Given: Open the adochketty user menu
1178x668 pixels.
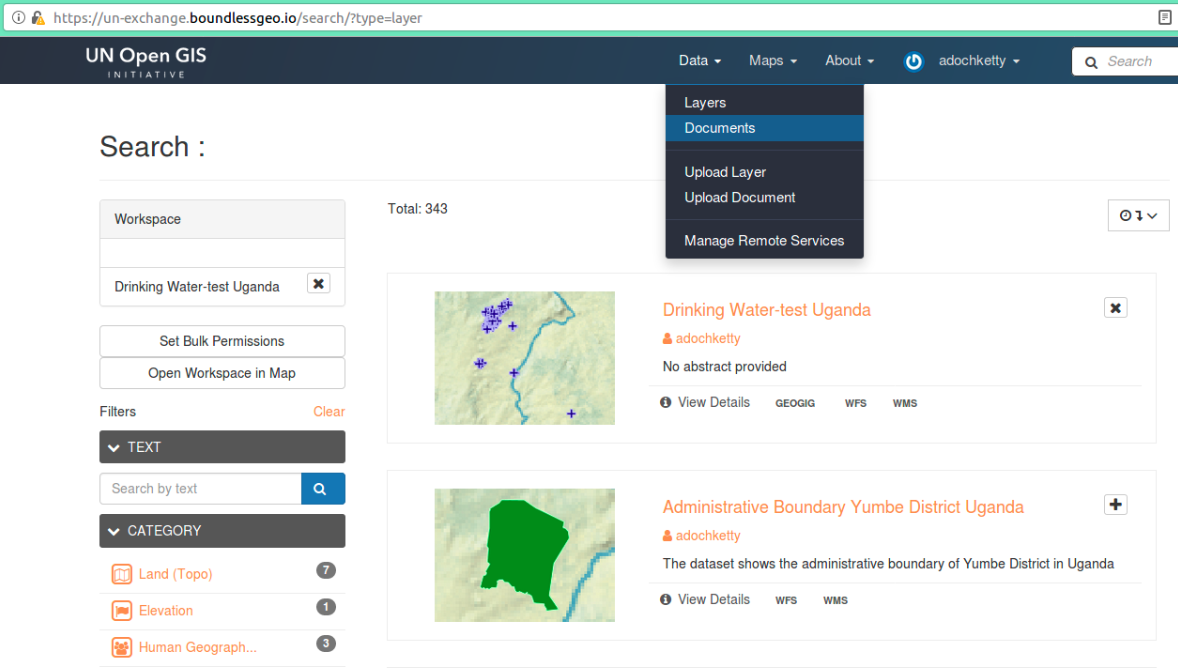Looking at the screenshot, I should click(978, 61).
